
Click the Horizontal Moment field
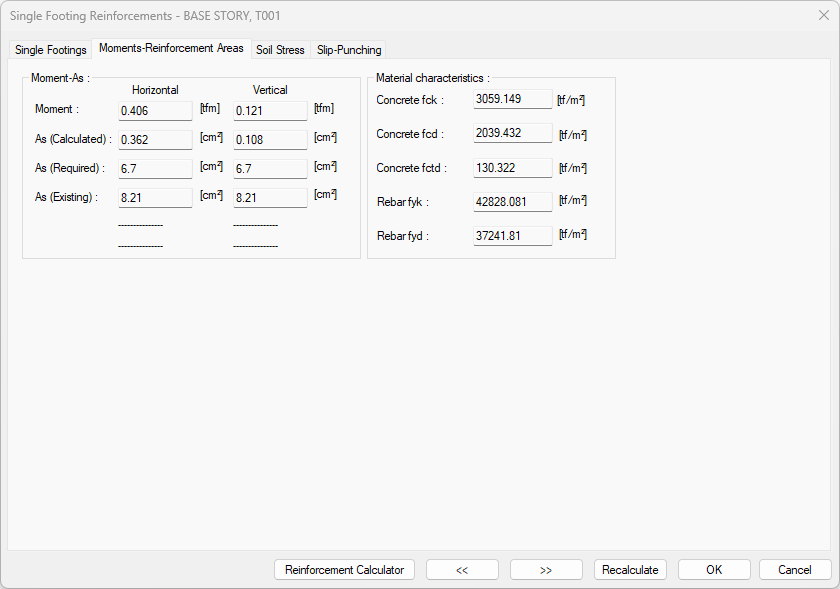point(155,111)
